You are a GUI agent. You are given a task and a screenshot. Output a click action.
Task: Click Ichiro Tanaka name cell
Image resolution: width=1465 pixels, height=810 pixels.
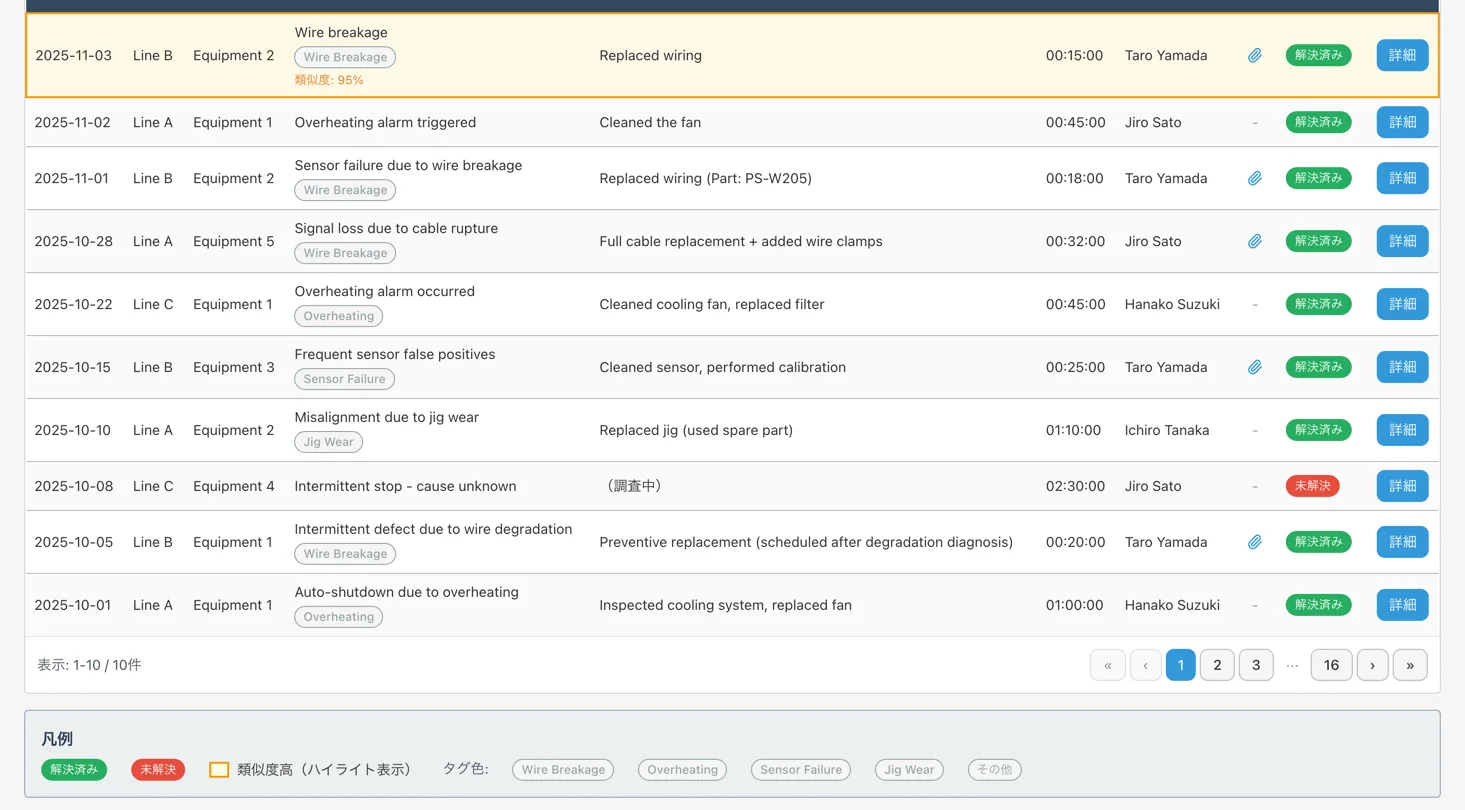1167,430
